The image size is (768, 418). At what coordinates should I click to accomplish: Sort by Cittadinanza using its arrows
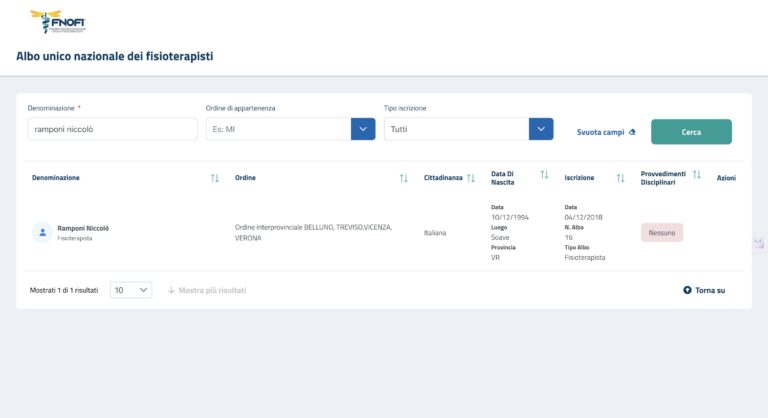click(x=471, y=178)
